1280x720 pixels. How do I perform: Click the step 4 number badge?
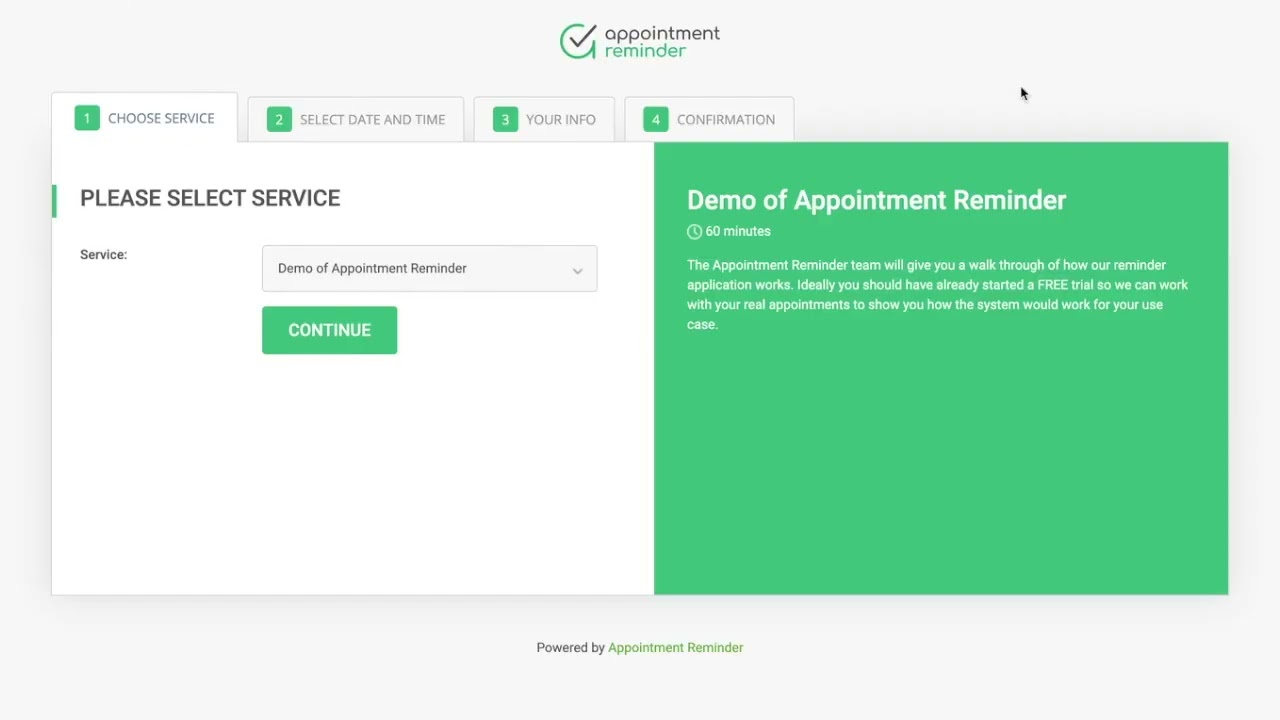656,119
